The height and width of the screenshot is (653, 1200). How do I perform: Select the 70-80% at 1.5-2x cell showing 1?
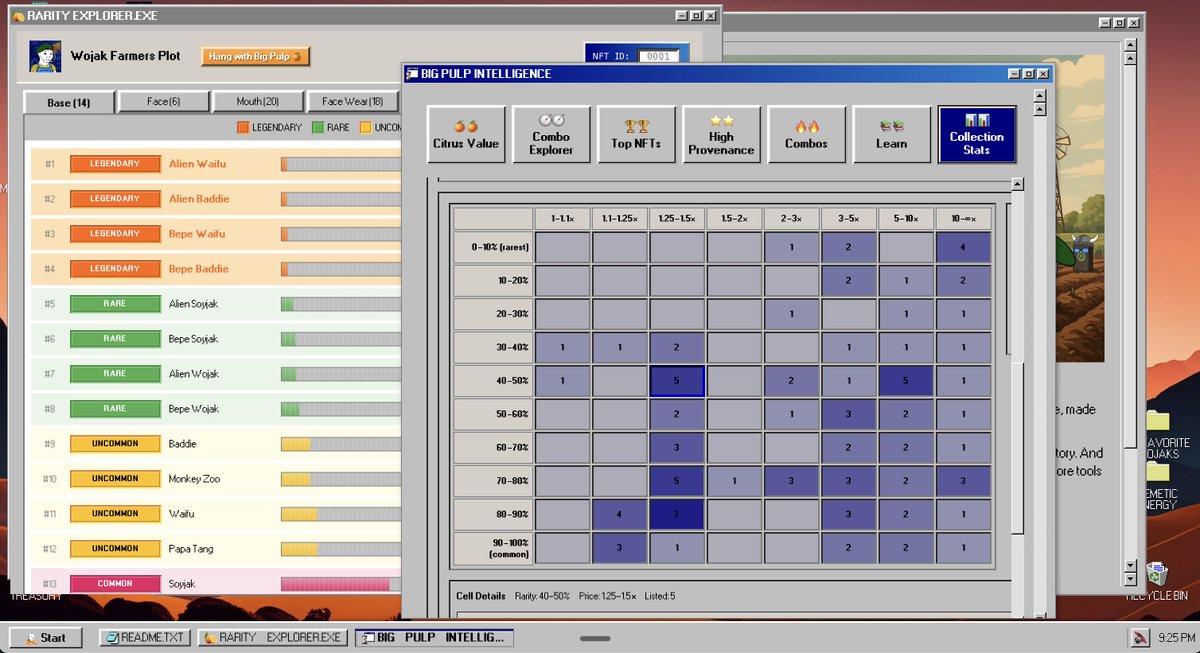click(734, 481)
